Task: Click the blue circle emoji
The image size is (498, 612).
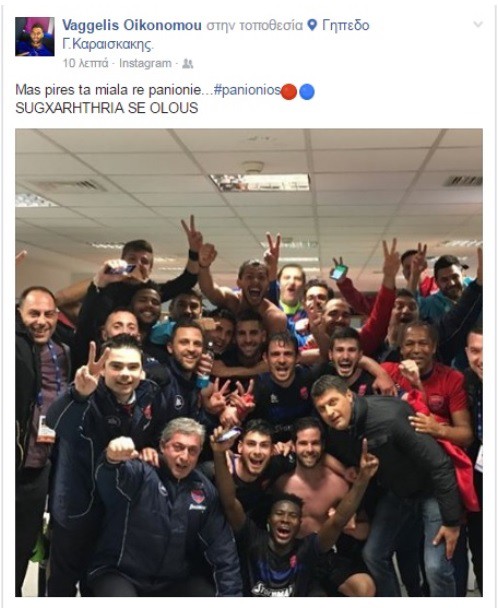Action: tap(307, 92)
